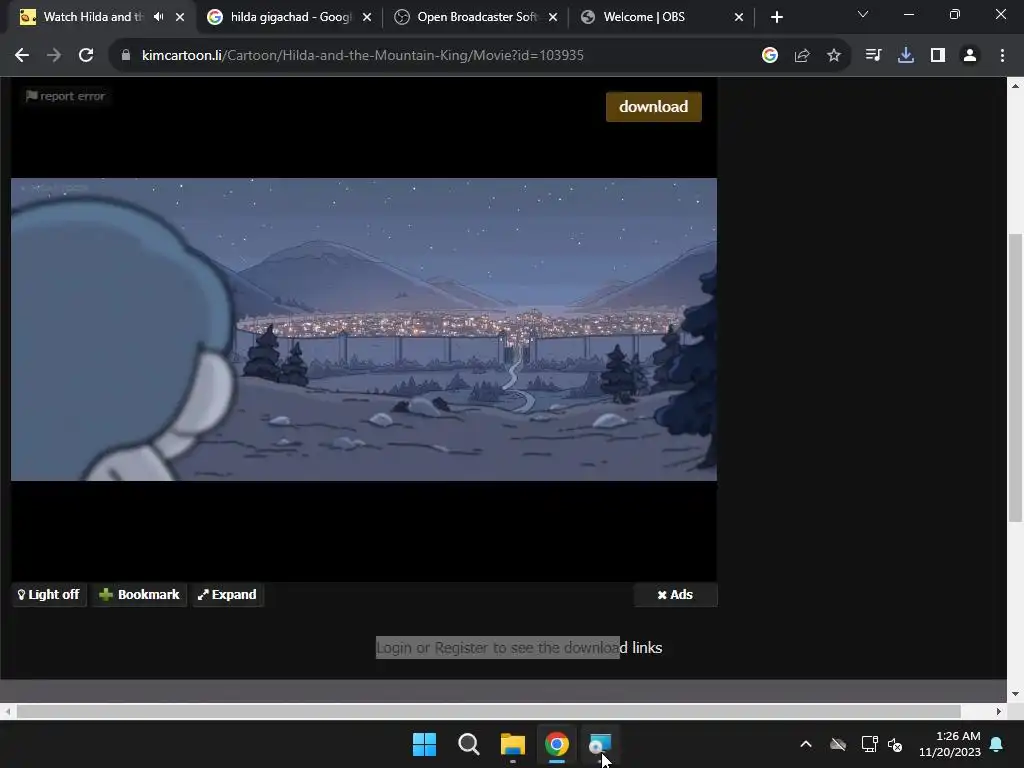Close the Watch Hilda tab
Viewport: 1024px width, 768px height.
click(x=180, y=17)
